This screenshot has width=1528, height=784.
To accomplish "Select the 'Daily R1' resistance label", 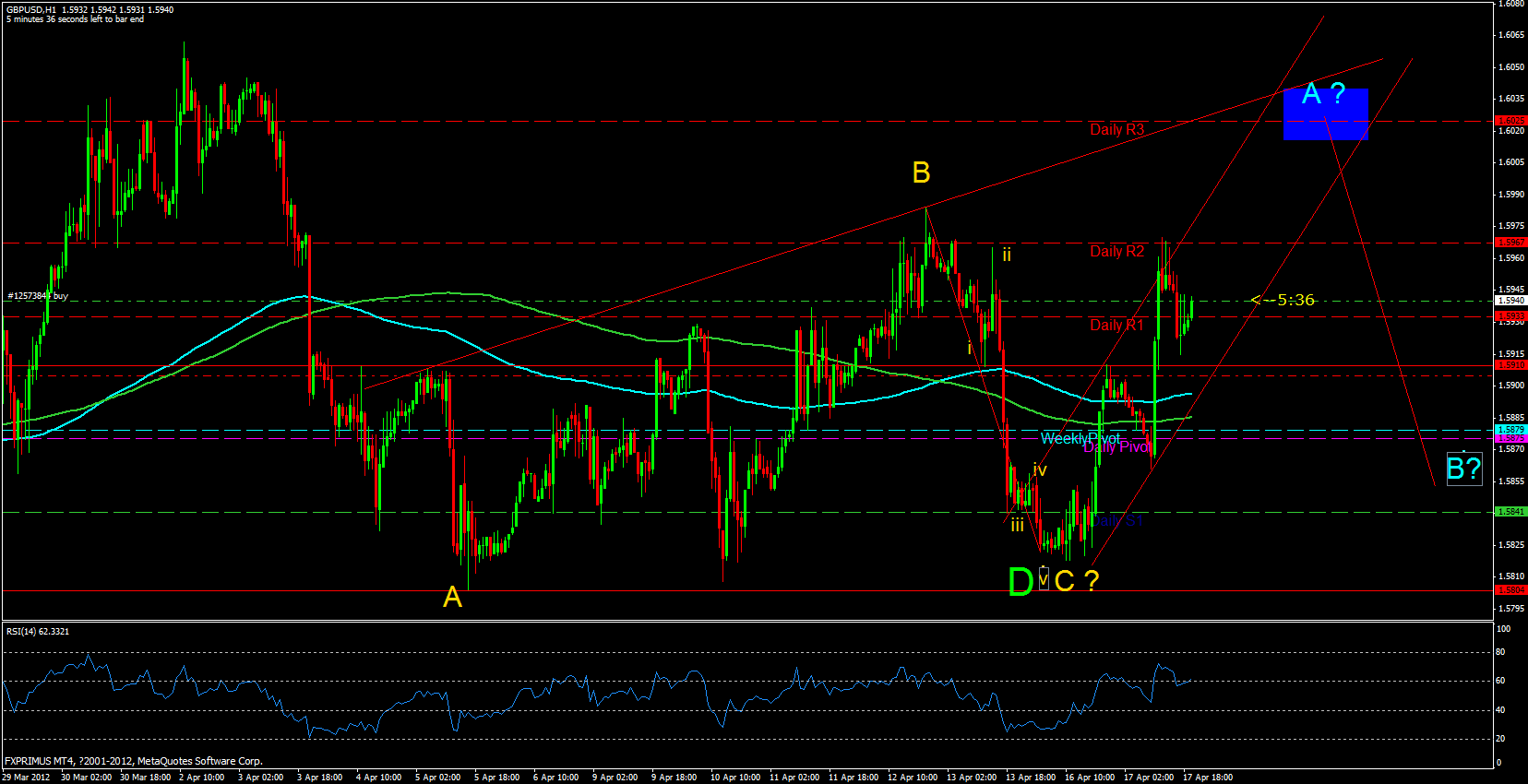I will click(x=1116, y=325).
